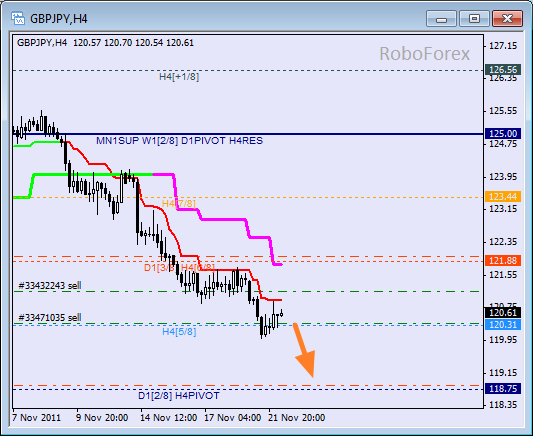The width and height of the screenshot is (533, 436).
Task: Click the 127.15 price scale value
Action: [x=503, y=46]
